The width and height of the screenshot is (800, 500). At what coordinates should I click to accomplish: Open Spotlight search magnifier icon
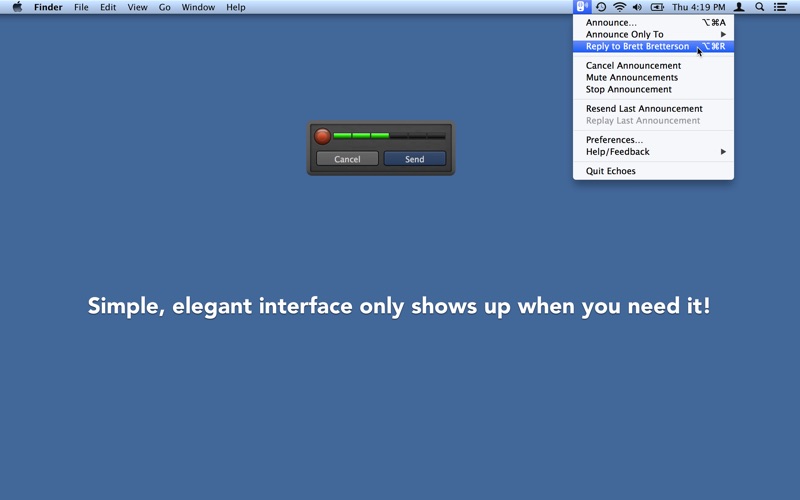[x=760, y=7]
